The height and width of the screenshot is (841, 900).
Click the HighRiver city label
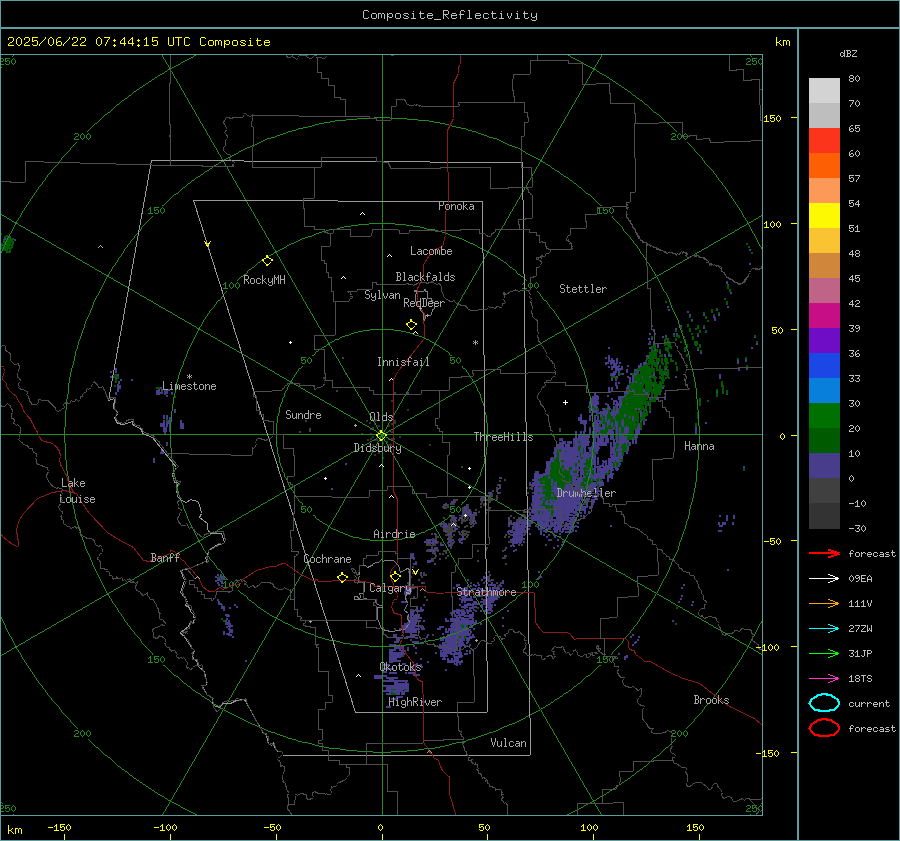[x=415, y=702]
